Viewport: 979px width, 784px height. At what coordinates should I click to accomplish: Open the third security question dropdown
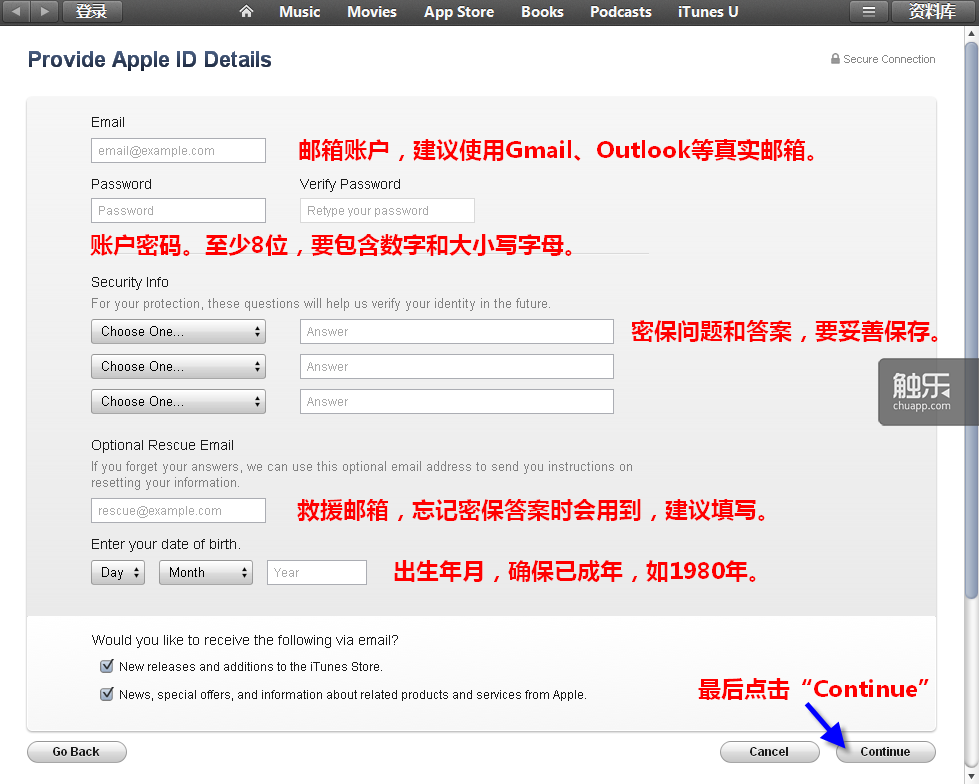pos(179,401)
